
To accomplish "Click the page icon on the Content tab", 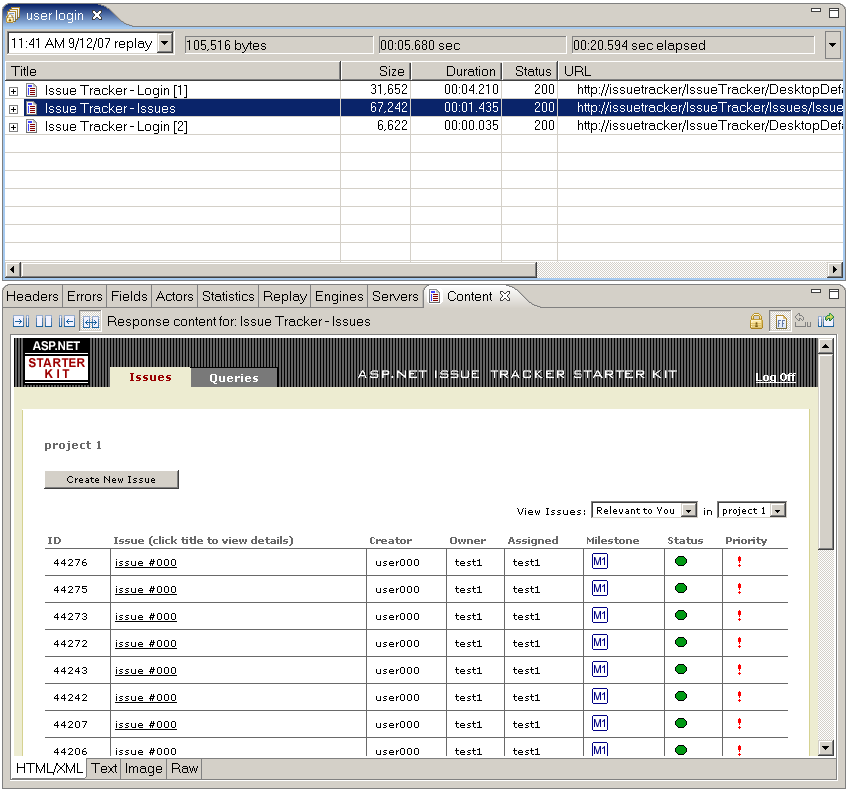I will (x=434, y=296).
